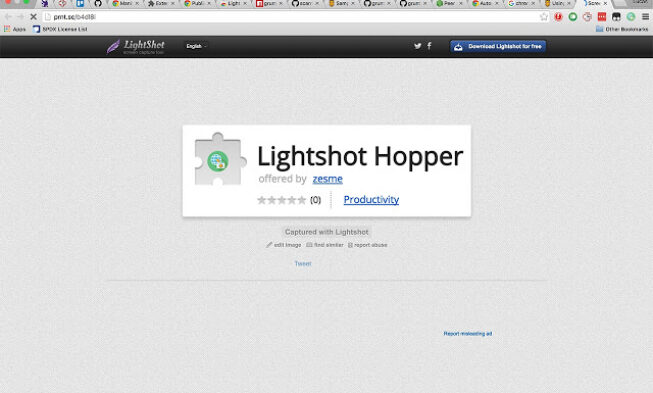Click the clock-shaped extension icon
This screenshot has height=393, width=653.
point(587,17)
